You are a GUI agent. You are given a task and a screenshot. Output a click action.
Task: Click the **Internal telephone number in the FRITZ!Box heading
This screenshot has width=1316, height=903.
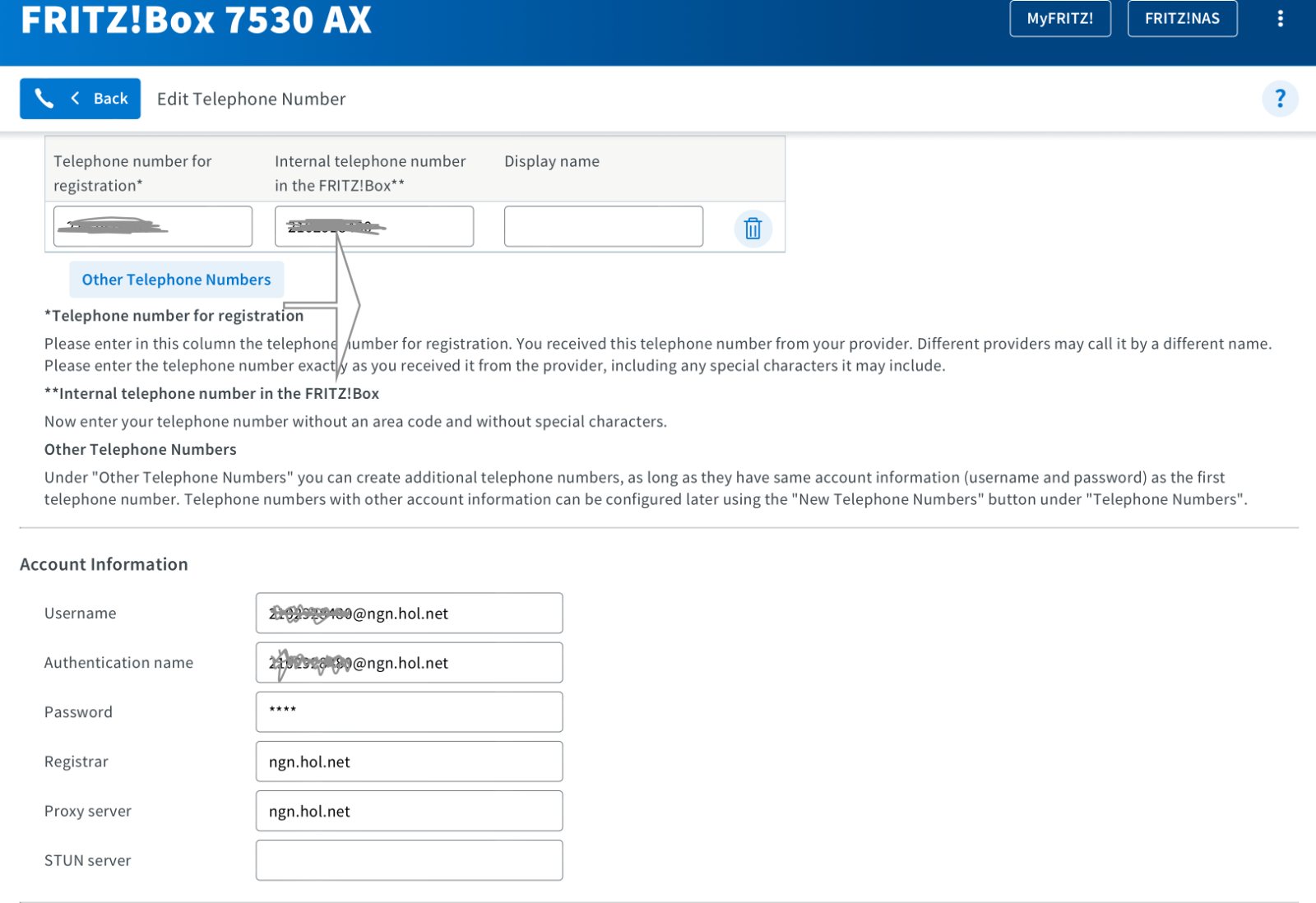pyautogui.click(x=211, y=393)
